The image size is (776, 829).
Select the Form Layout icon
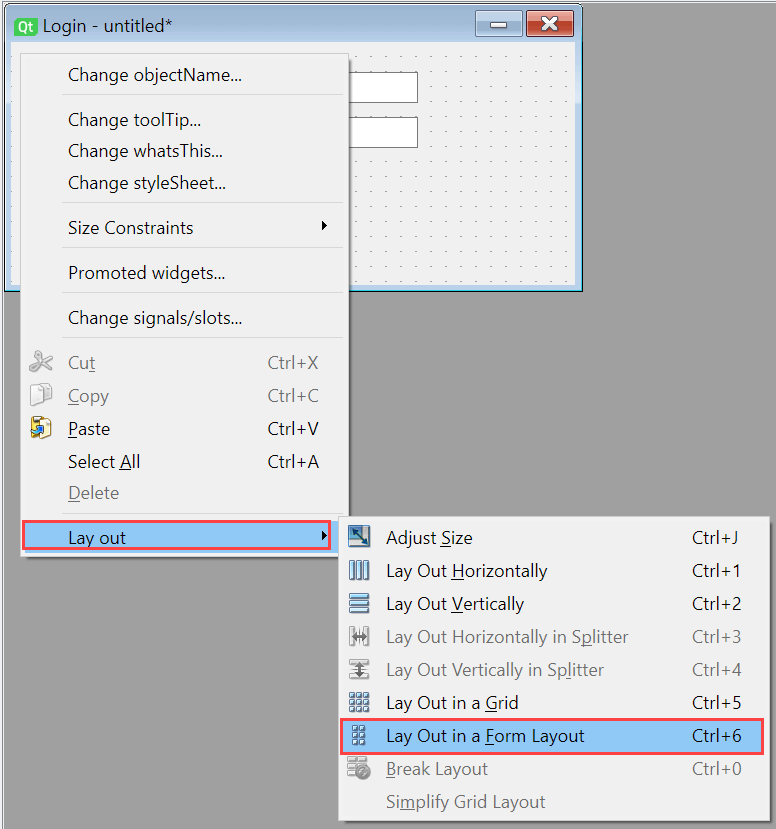[360, 736]
